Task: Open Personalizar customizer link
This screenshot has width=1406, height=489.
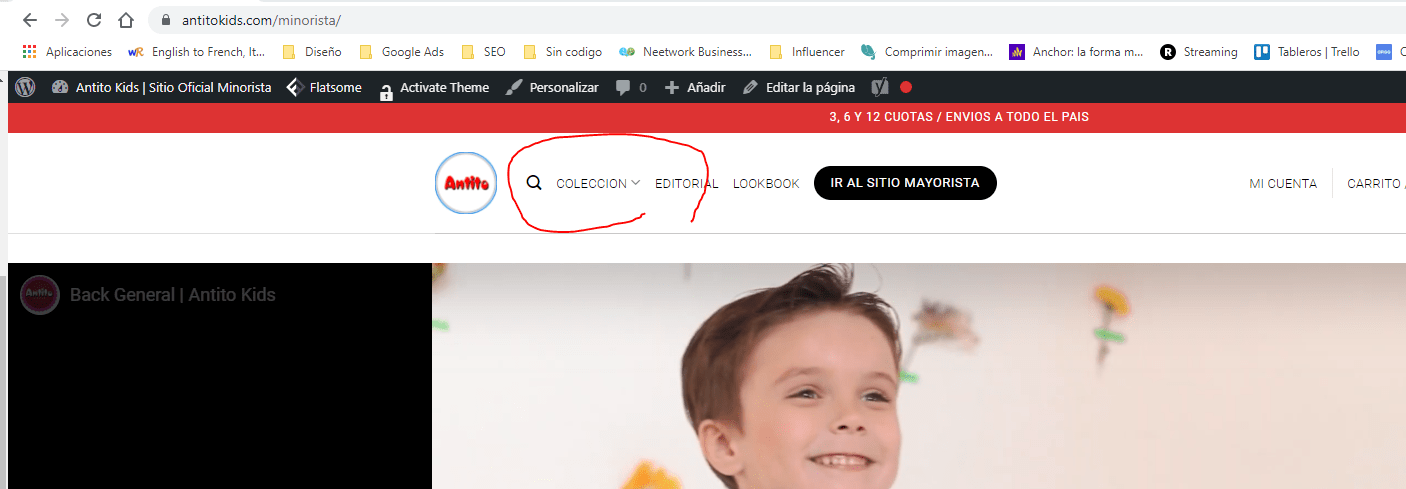Action: (x=552, y=87)
